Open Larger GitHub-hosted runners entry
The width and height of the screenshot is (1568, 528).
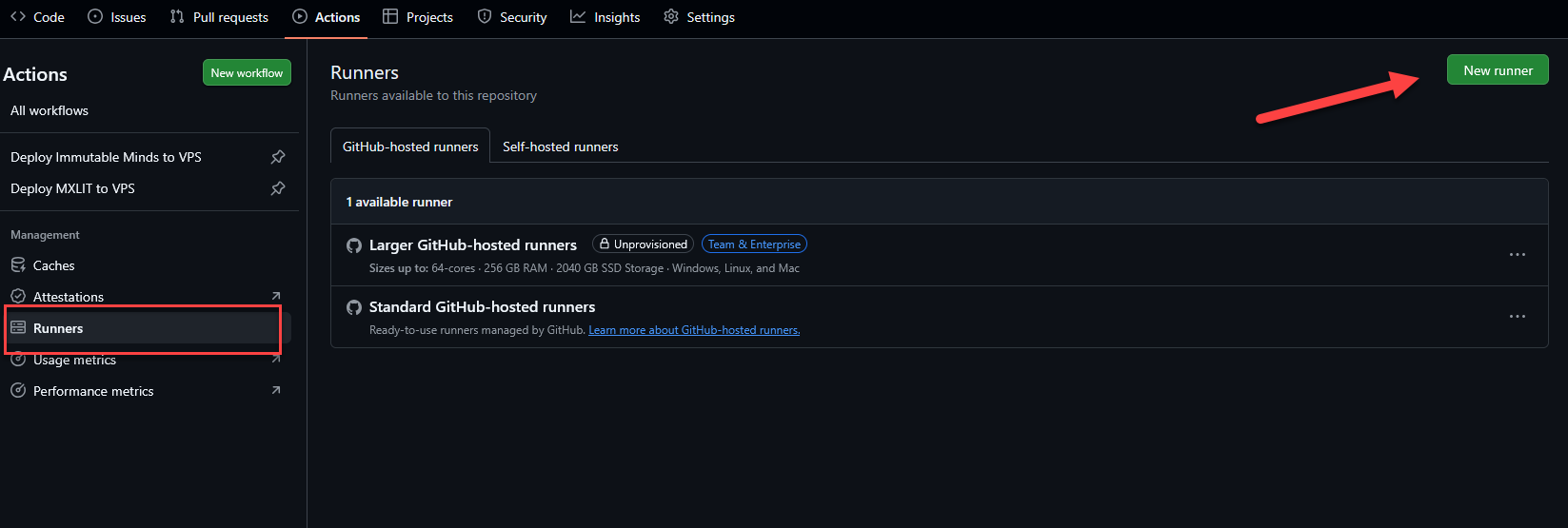[x=473, y=244]
